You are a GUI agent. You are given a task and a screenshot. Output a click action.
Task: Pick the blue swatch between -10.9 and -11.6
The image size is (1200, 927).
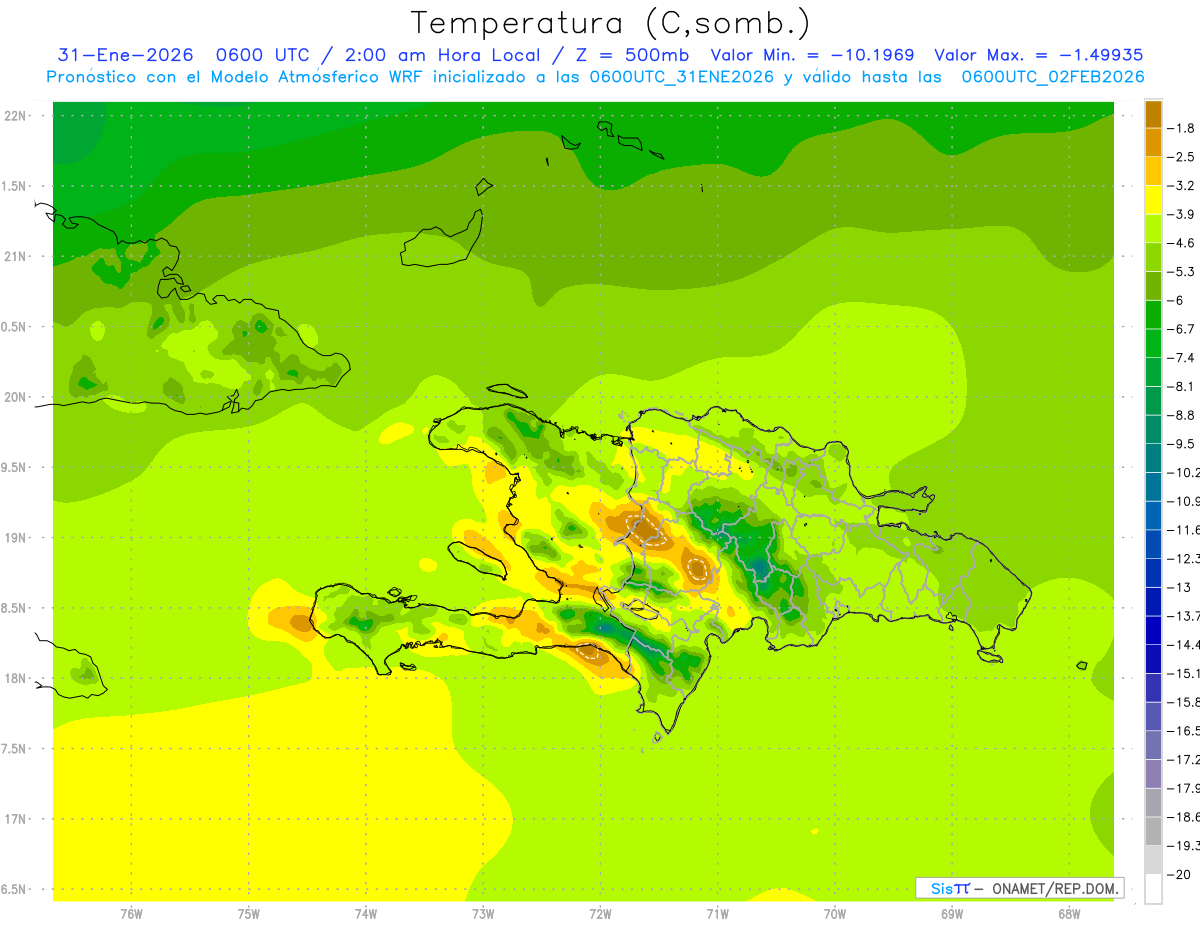[x=1153, y=515]
